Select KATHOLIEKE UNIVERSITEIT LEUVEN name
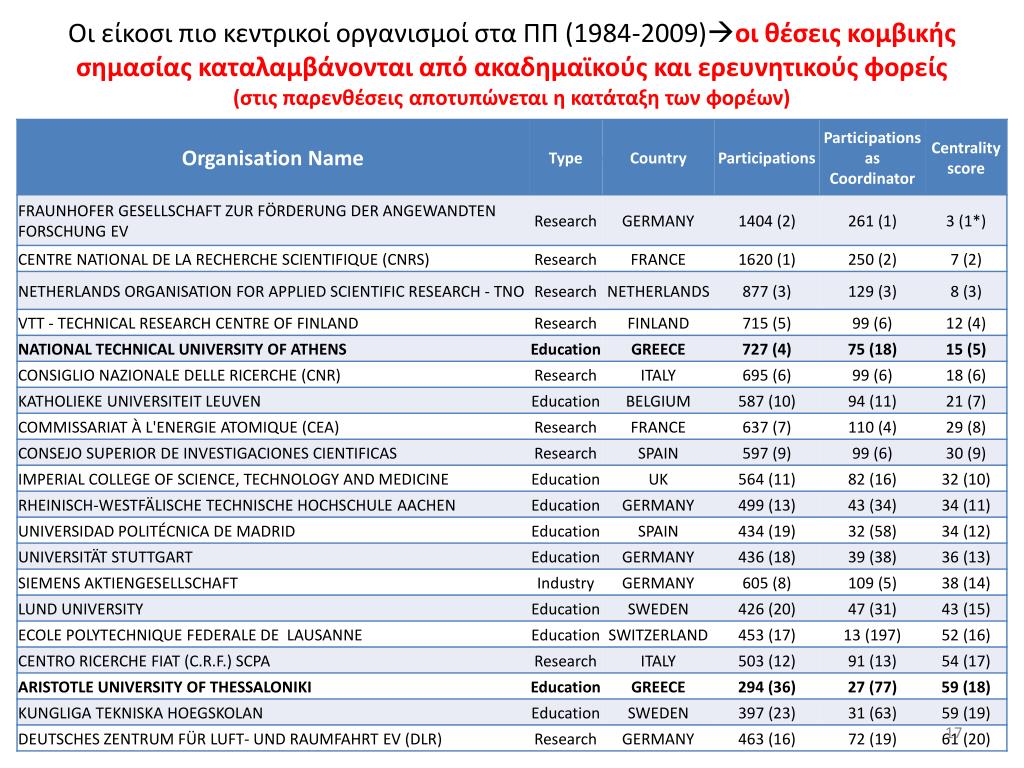The height and width of the screenshot is (768, 1024). point(139,402)
